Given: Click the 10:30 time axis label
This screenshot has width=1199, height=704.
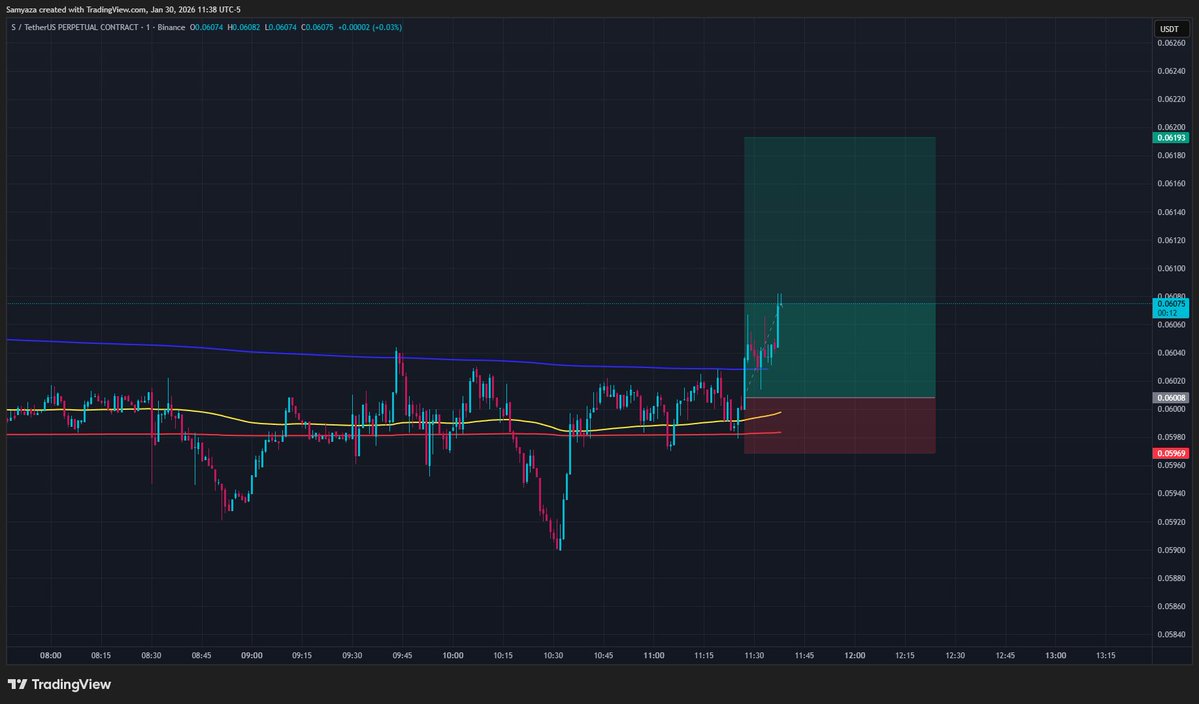Looking at the screenshot, I should click(x=553, y=656).
